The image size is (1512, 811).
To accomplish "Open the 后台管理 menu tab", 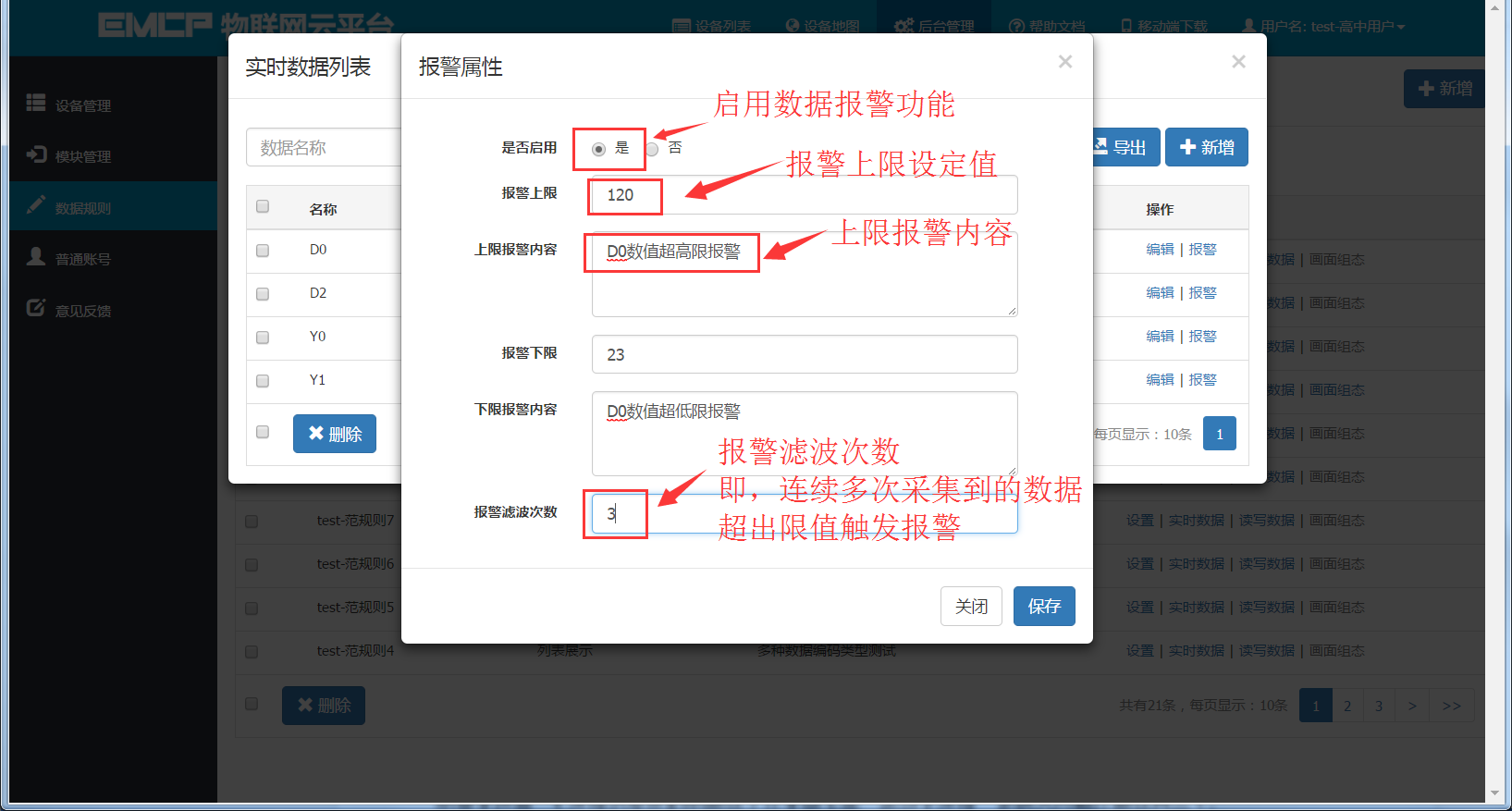I will (x=934, y=26).
